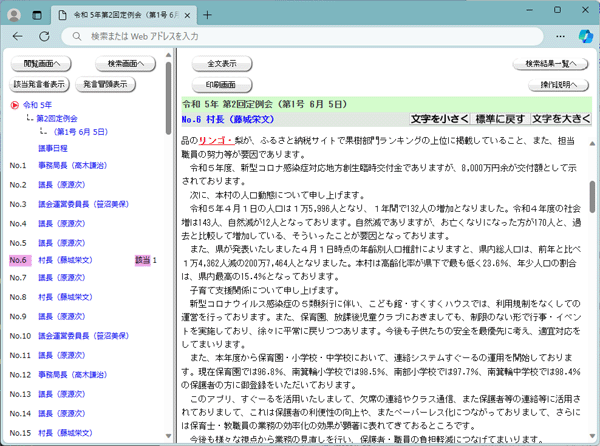Click the 検索画面へ button
The height and width of the screenshot is (446, 600).
coord(126,63)
